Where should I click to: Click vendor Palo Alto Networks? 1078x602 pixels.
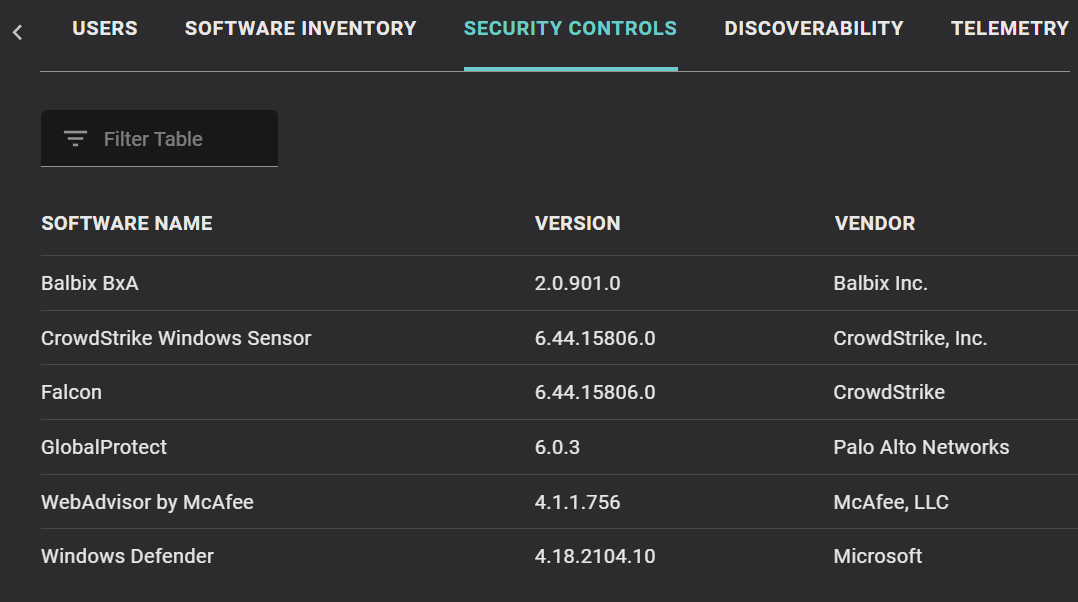921,447
